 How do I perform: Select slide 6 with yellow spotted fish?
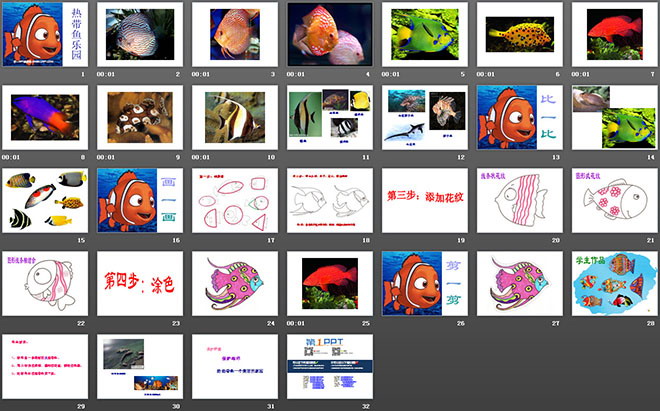tap(520, 35)
